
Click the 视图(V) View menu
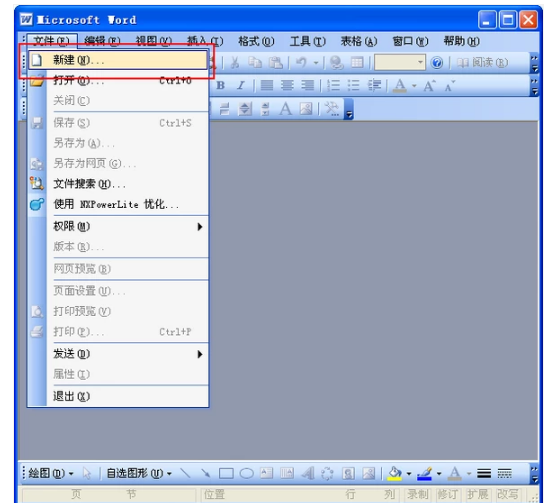coord(153,41)
